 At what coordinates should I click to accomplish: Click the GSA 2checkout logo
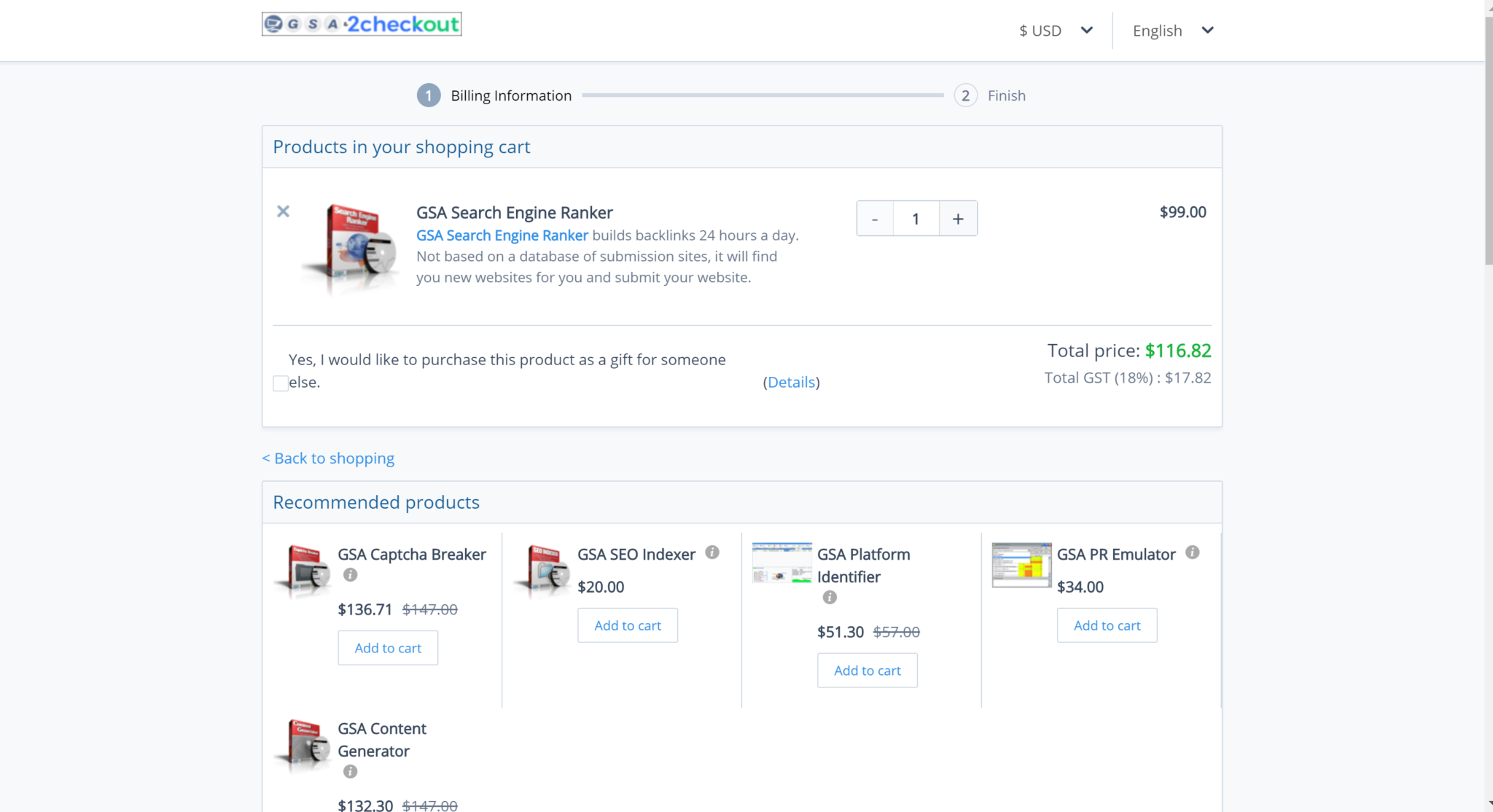[362, 24]
